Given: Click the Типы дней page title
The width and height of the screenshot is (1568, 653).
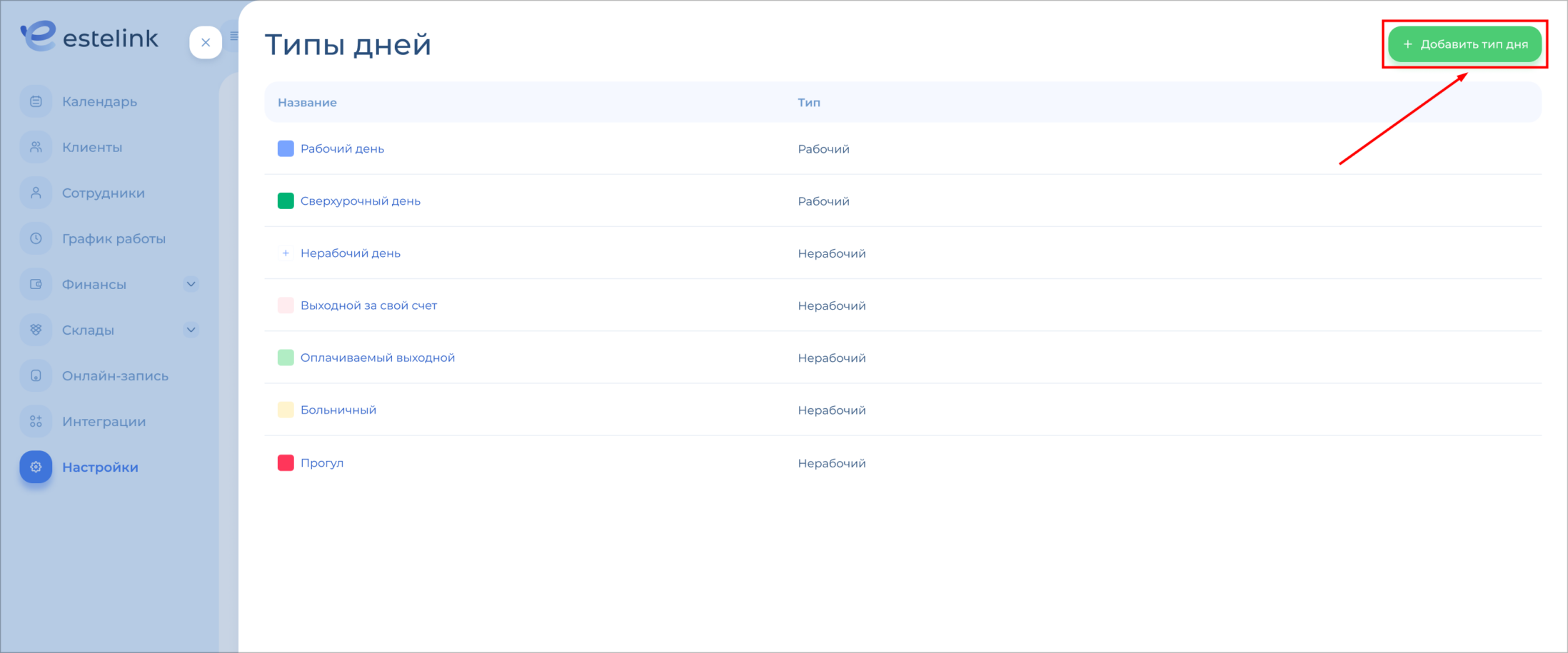Looking at the screenshot, I should click(x=348, y=44).
